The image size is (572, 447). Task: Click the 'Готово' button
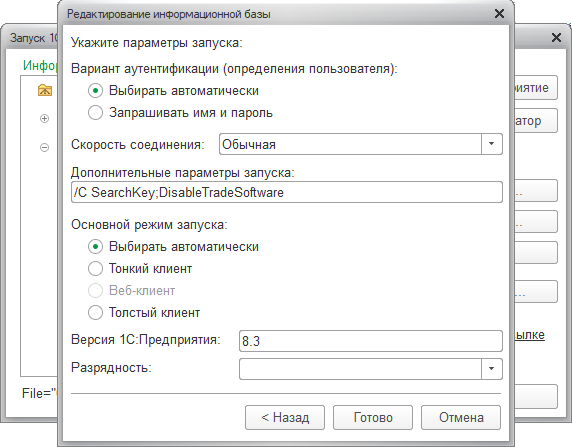point(373,417)
